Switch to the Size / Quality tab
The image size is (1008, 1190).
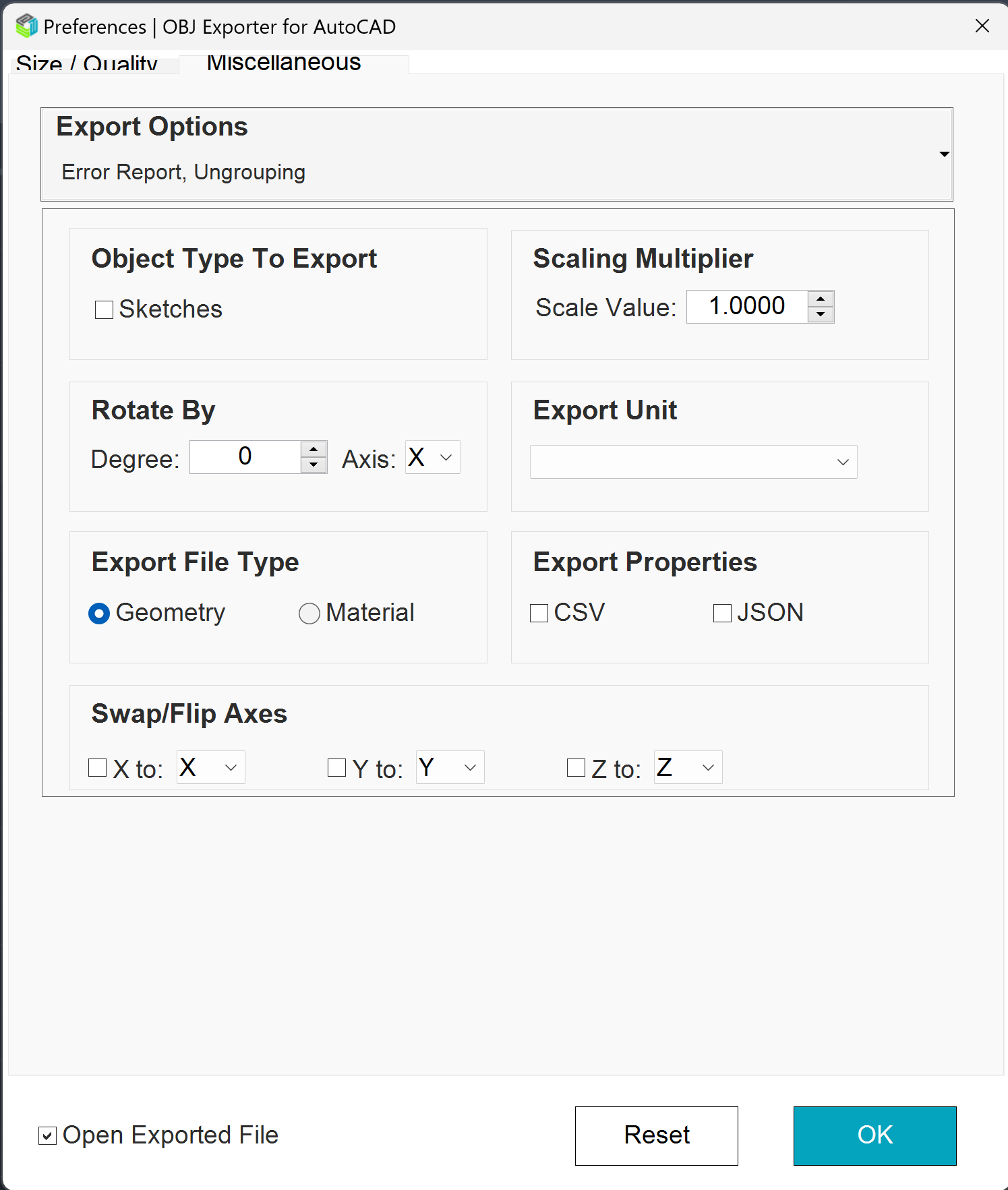point(87,65)
